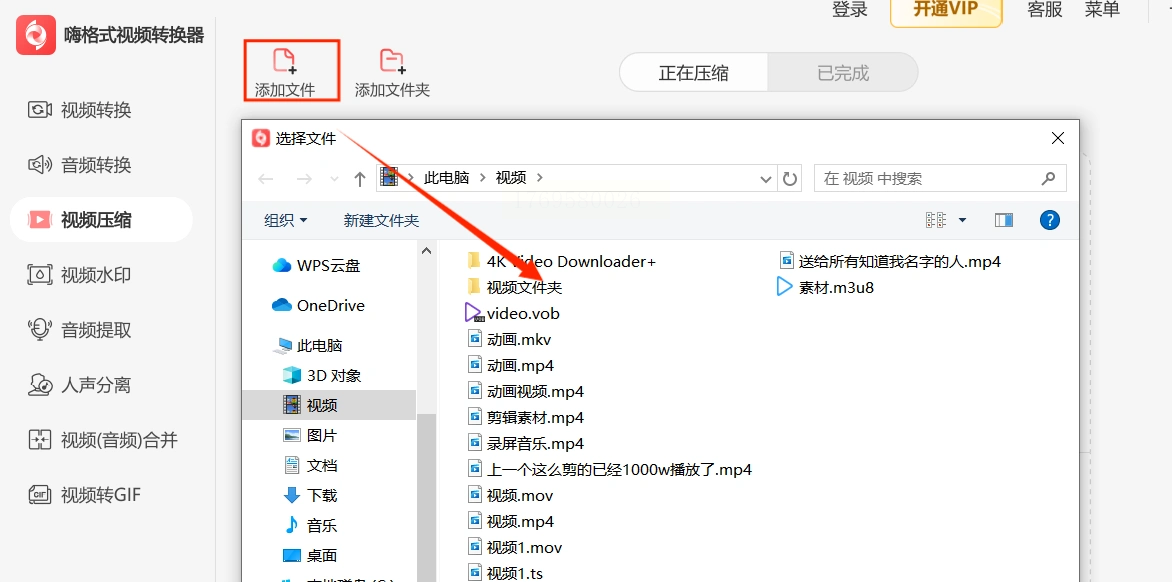
Task: Open the view options dropdown arrow
Action: pyautogui.click(x=963, y=220)
